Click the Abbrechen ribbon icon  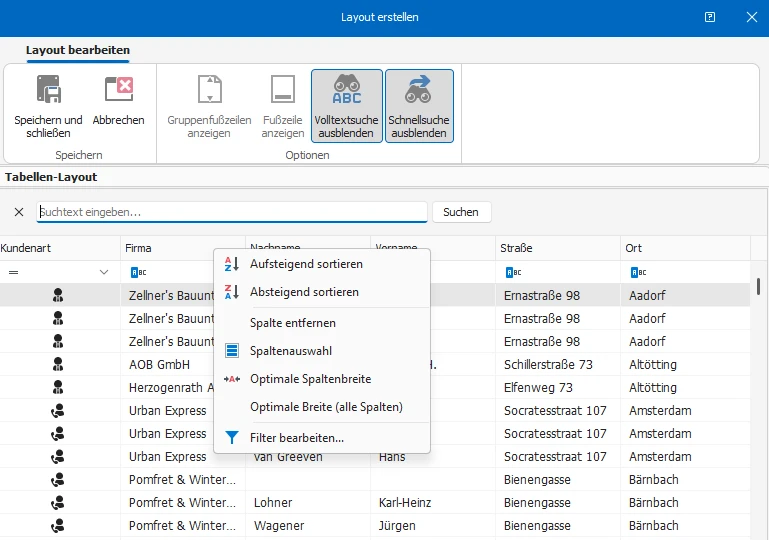pyautogui.click(x=119, y=88)
